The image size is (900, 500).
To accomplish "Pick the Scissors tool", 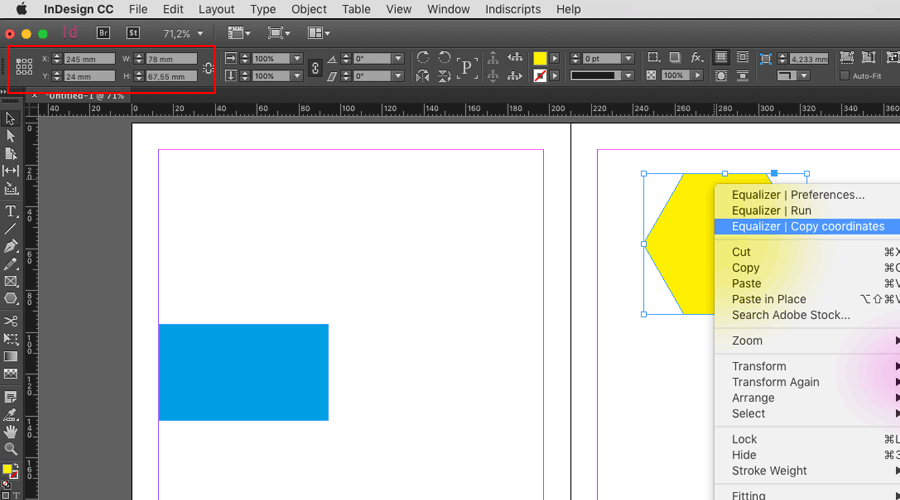I will tap(11, 321).
